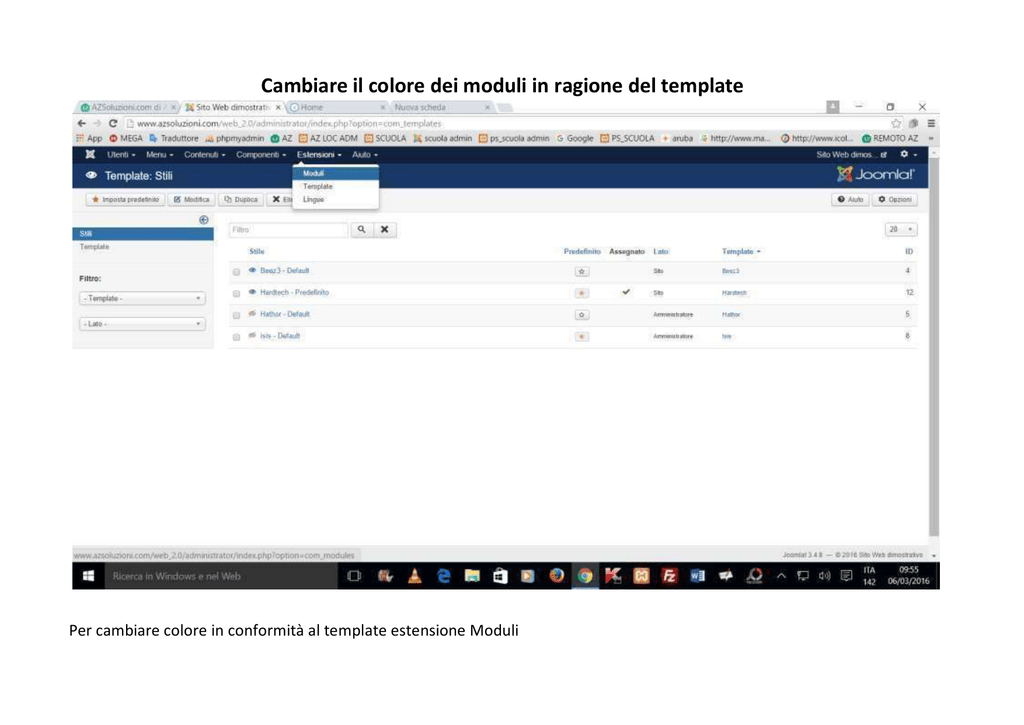Select Stili in the left sidebar
The height and width of the screenshot is (725, 1024).
[x=143, y=233]
